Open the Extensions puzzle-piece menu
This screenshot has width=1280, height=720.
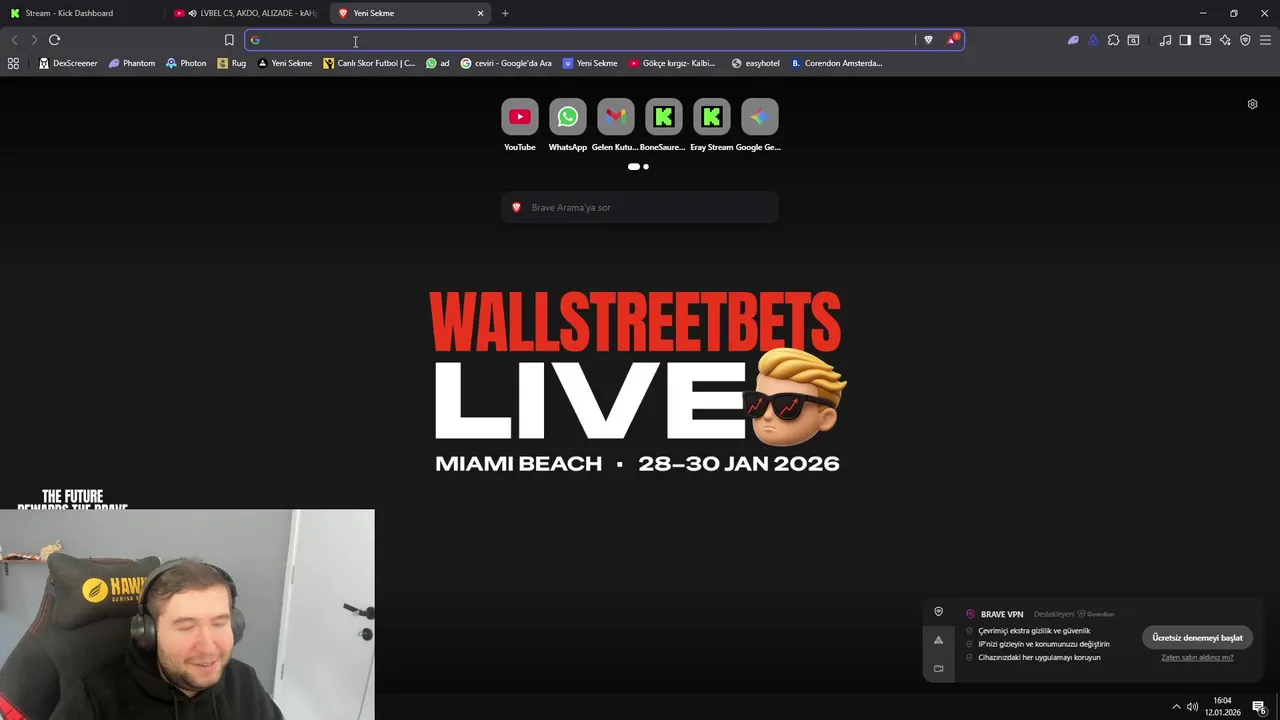[1113, 40]
